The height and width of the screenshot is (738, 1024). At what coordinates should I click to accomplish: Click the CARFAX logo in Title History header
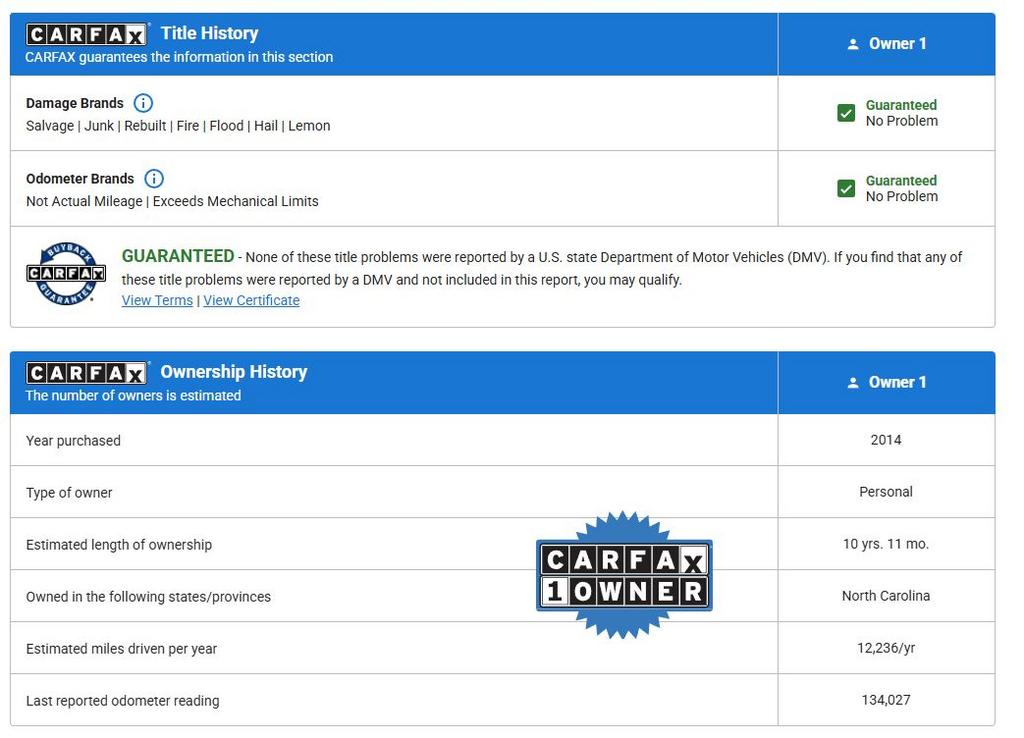click(x=87, y=34)
